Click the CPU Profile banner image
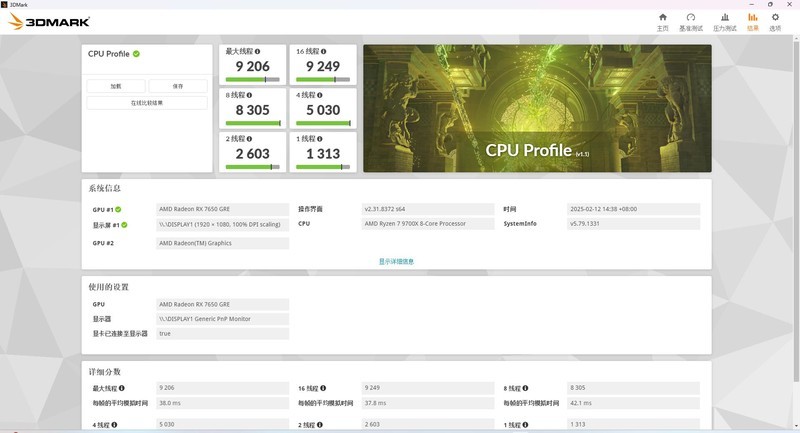Image resolution: width=800 pixels, height=433 pixels. click(x=537, y=108)
